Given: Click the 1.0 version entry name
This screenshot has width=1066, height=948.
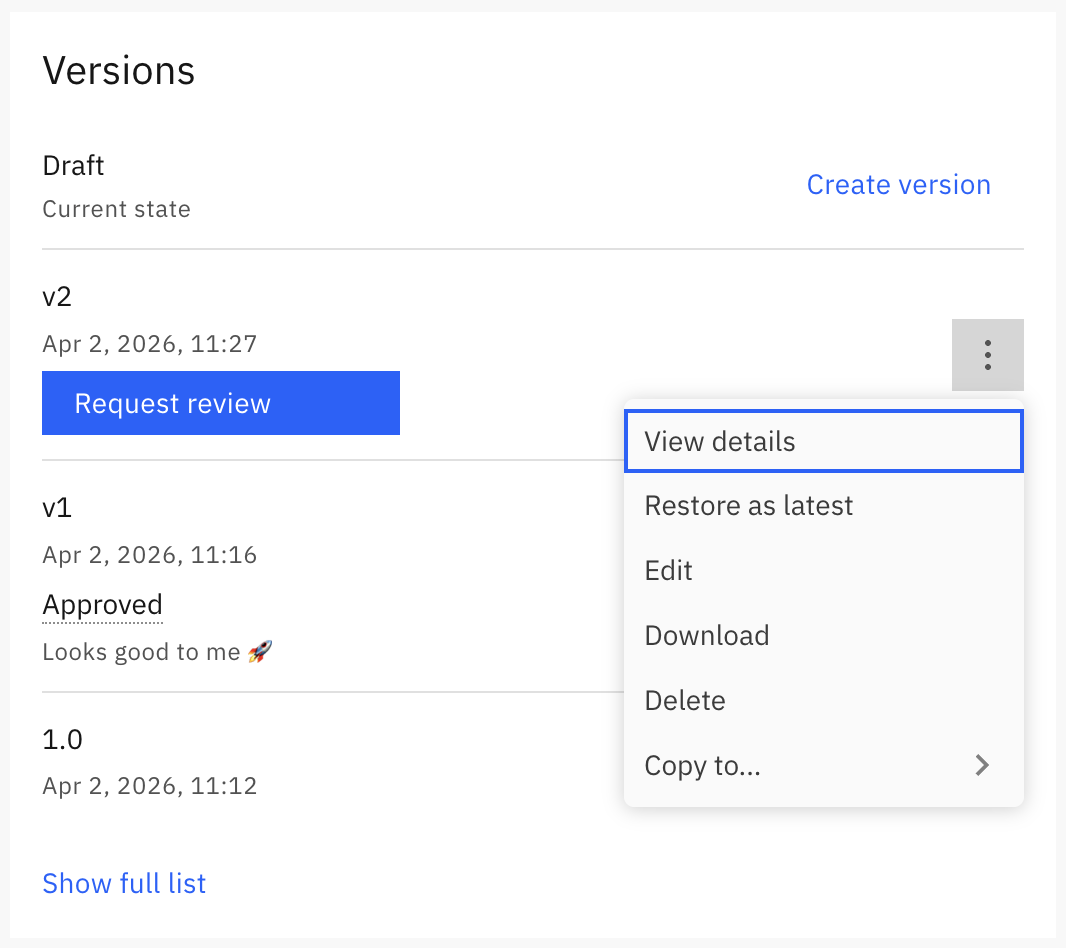Looking at the screenshot, I should click(x=62, y=740).
